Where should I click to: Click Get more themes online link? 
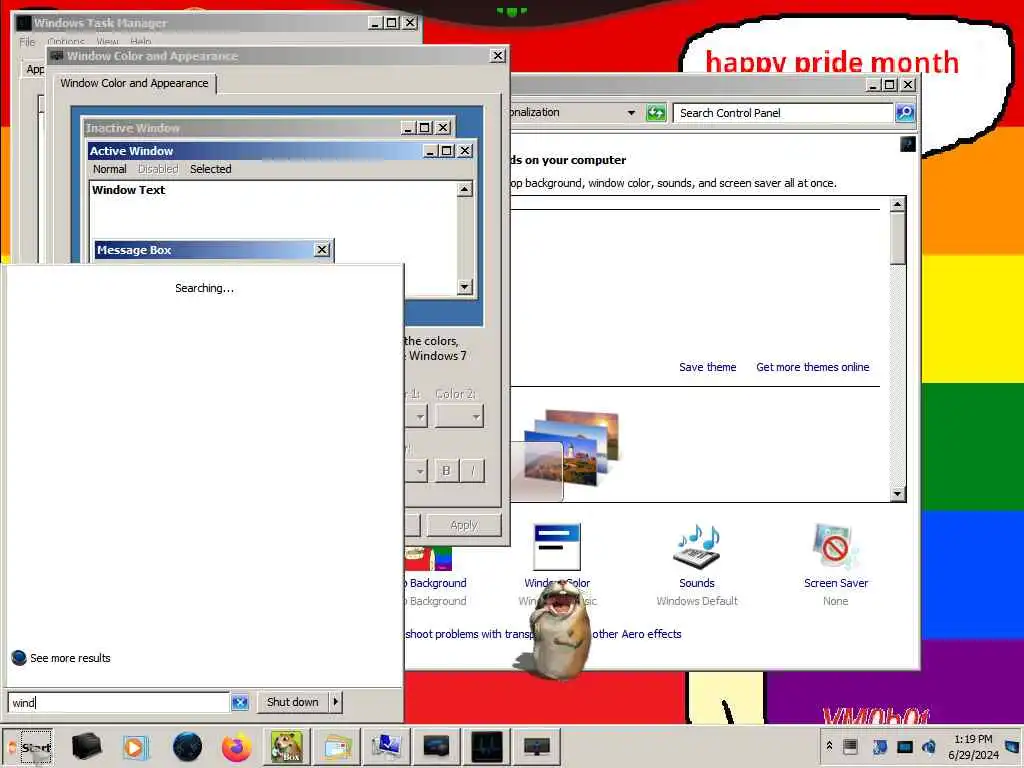(x=812, y=367)
